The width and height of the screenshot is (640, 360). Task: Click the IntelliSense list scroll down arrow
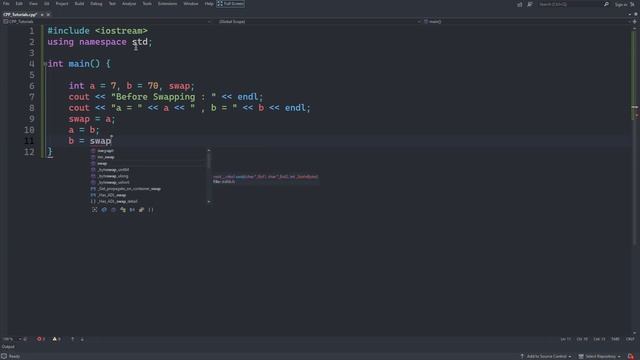[209, 202]
